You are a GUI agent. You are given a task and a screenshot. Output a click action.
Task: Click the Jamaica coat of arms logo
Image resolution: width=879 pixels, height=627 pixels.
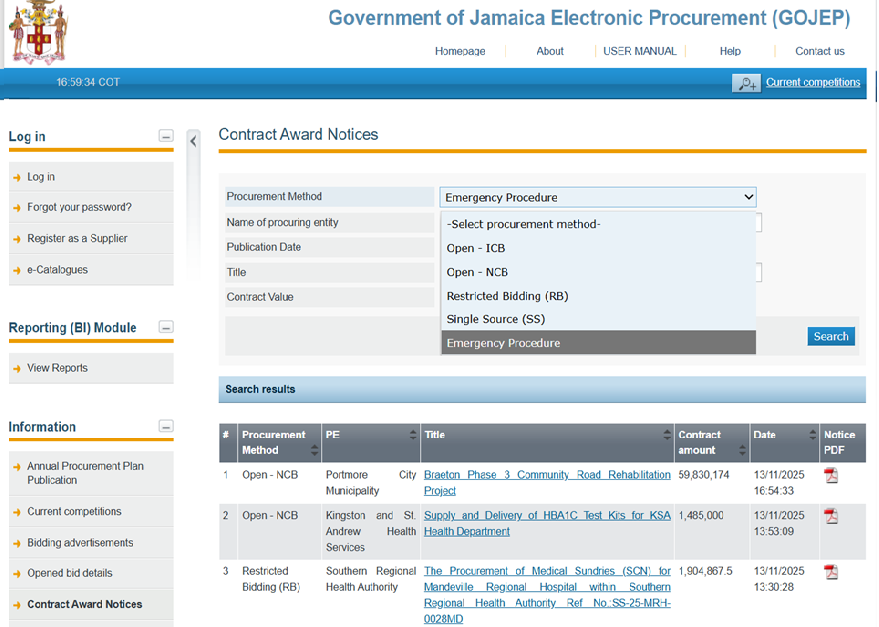[38, 32]
